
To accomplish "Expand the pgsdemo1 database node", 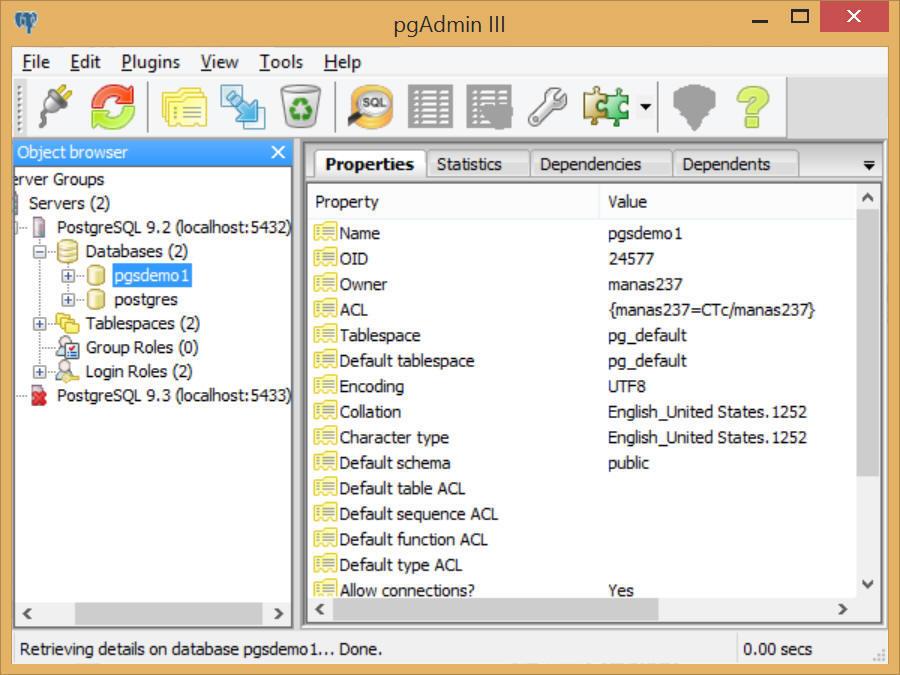I will pyautogui.click(x=68, y=276).
